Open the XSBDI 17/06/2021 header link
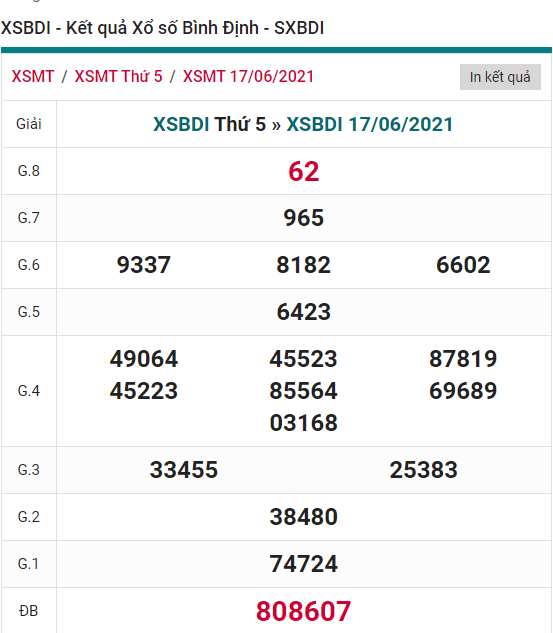This screenshot has height=633, width=553. click(370, 124)
